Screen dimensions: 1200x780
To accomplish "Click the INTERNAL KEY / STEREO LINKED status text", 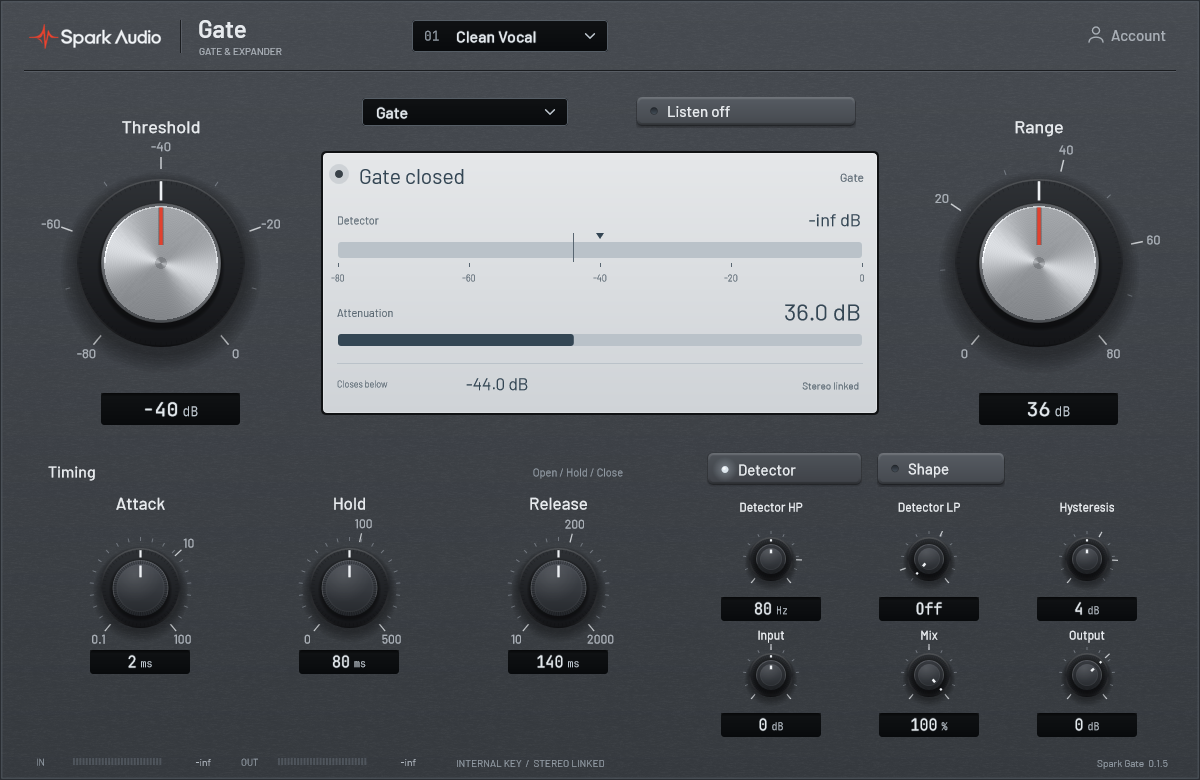I will tap(530, 764).
